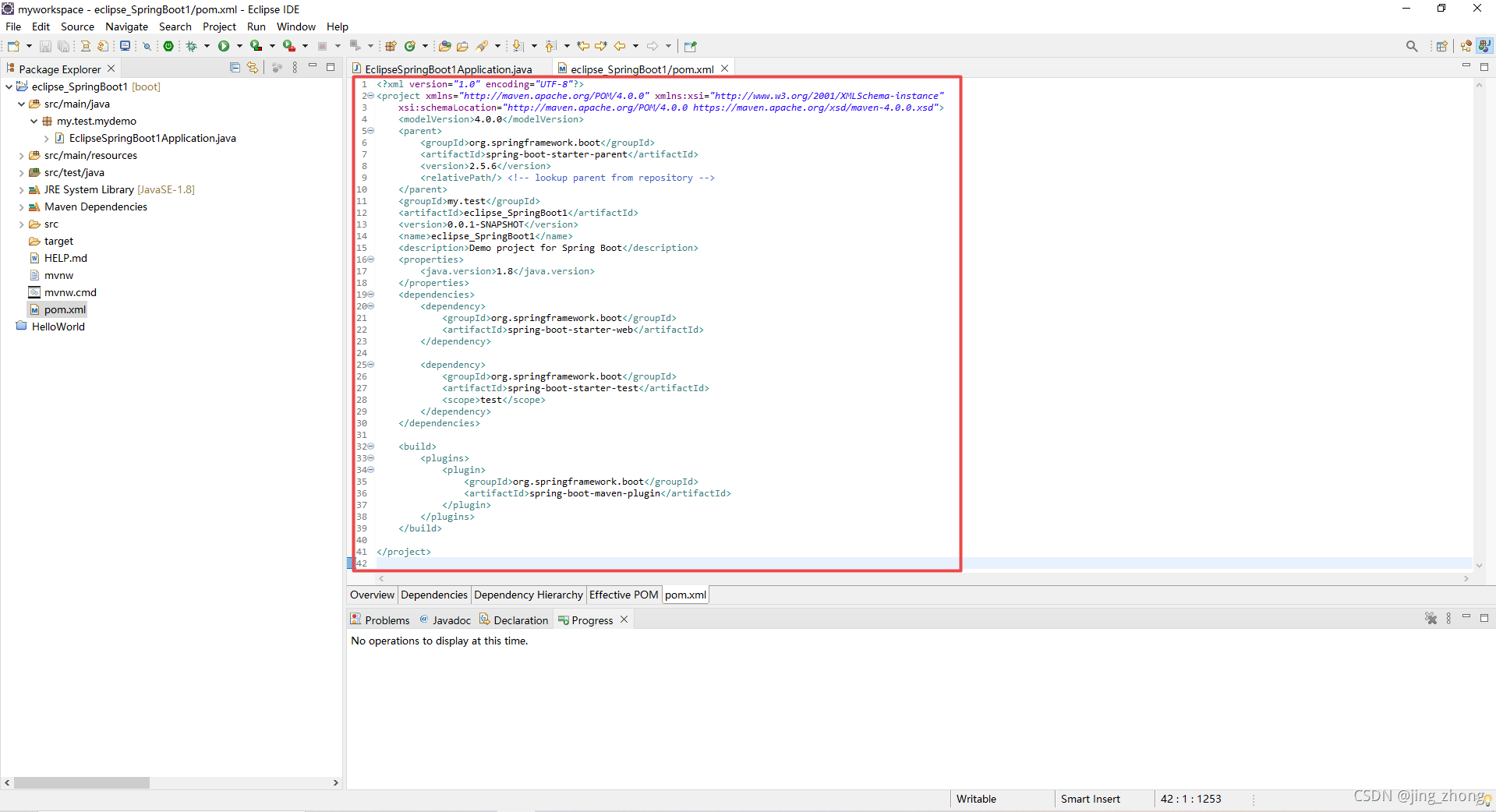Image resolution: width=1496 pixels, height=812 pixels.
Task: Click the Open Type toolbar icon
Action: pos(444,46)
